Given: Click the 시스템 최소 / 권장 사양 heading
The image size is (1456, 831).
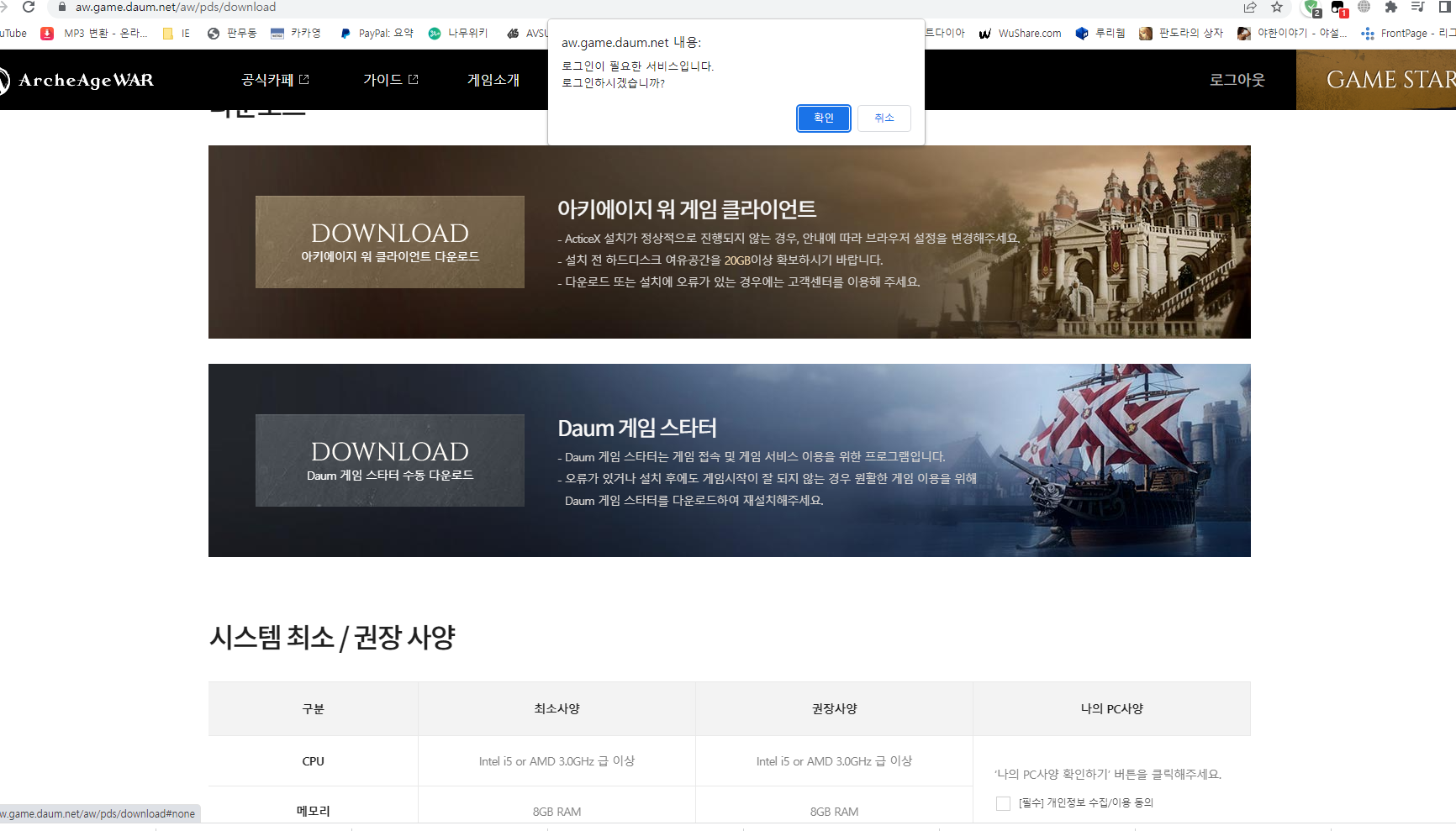Looking at the screenshot, I should tap(332, 637).
